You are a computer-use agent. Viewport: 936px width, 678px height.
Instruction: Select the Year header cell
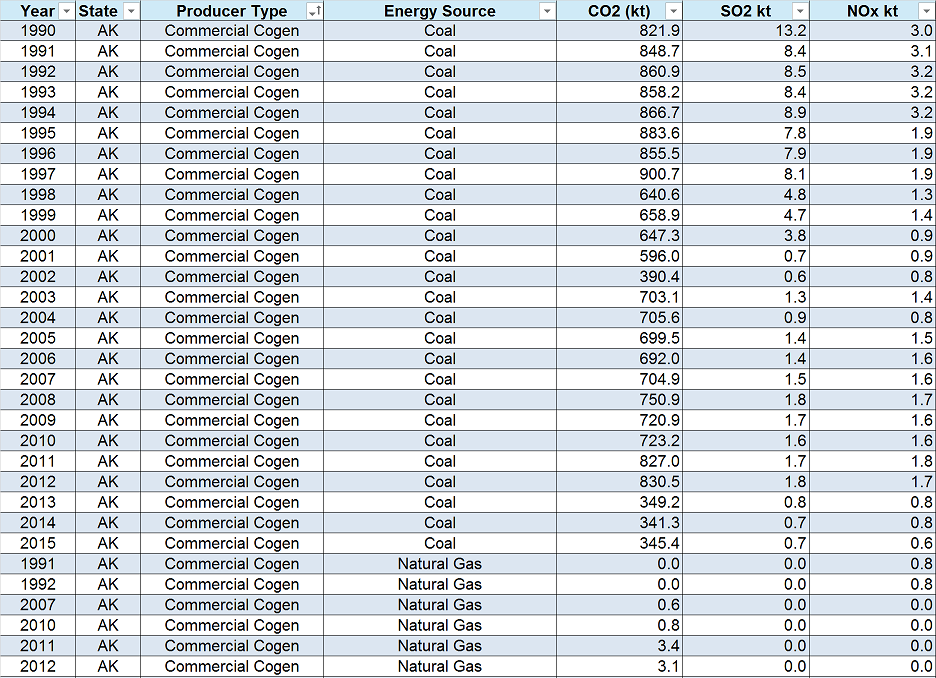(38, 11)
